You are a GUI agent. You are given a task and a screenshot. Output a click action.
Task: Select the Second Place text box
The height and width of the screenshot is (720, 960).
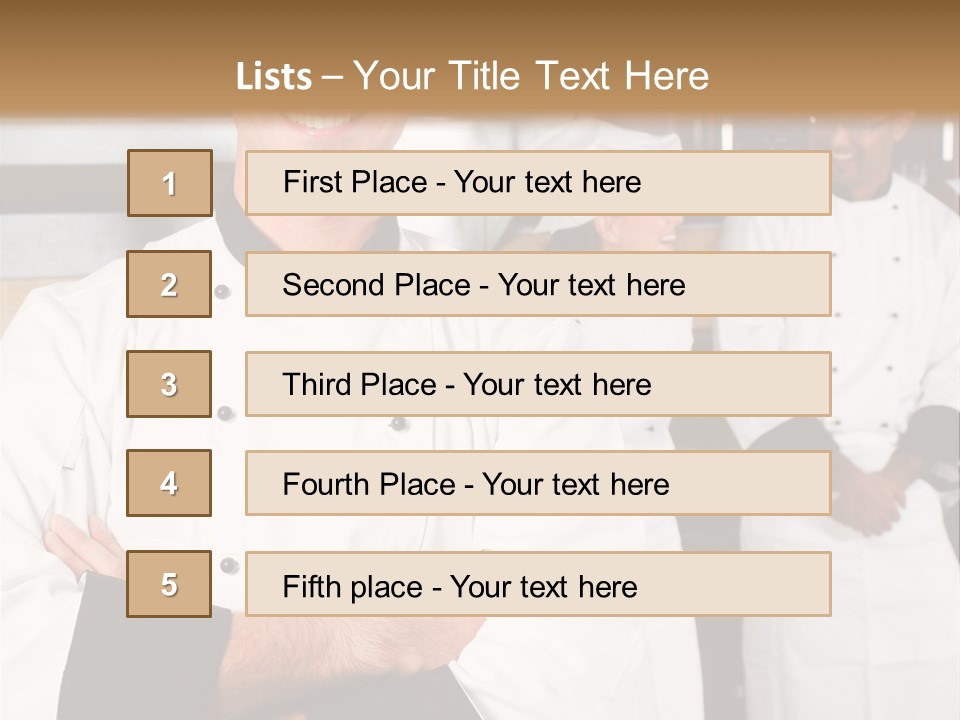pyautogui.click(x=538, y=284)
